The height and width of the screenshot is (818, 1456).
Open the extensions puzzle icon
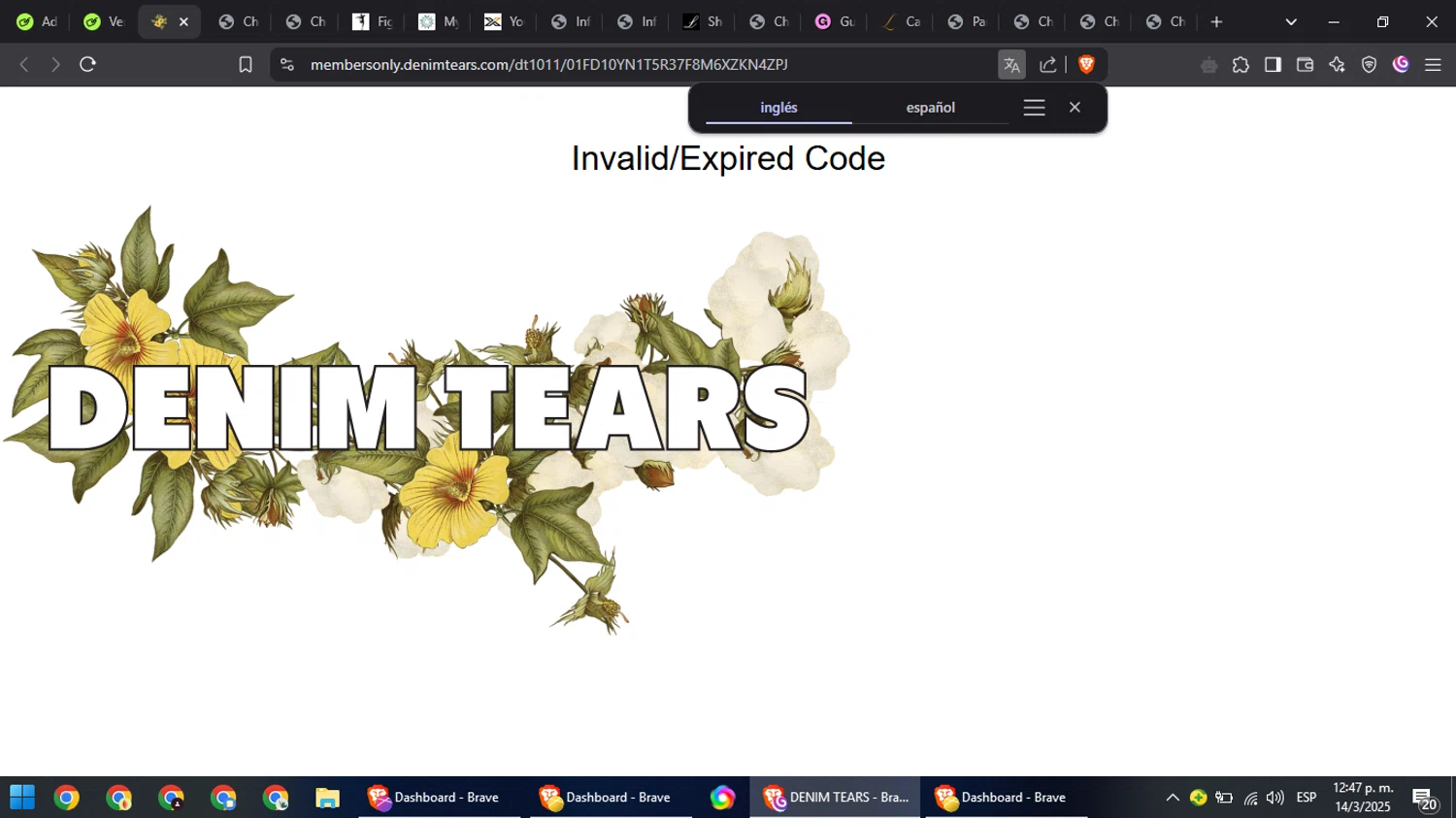click(1241, 65)
